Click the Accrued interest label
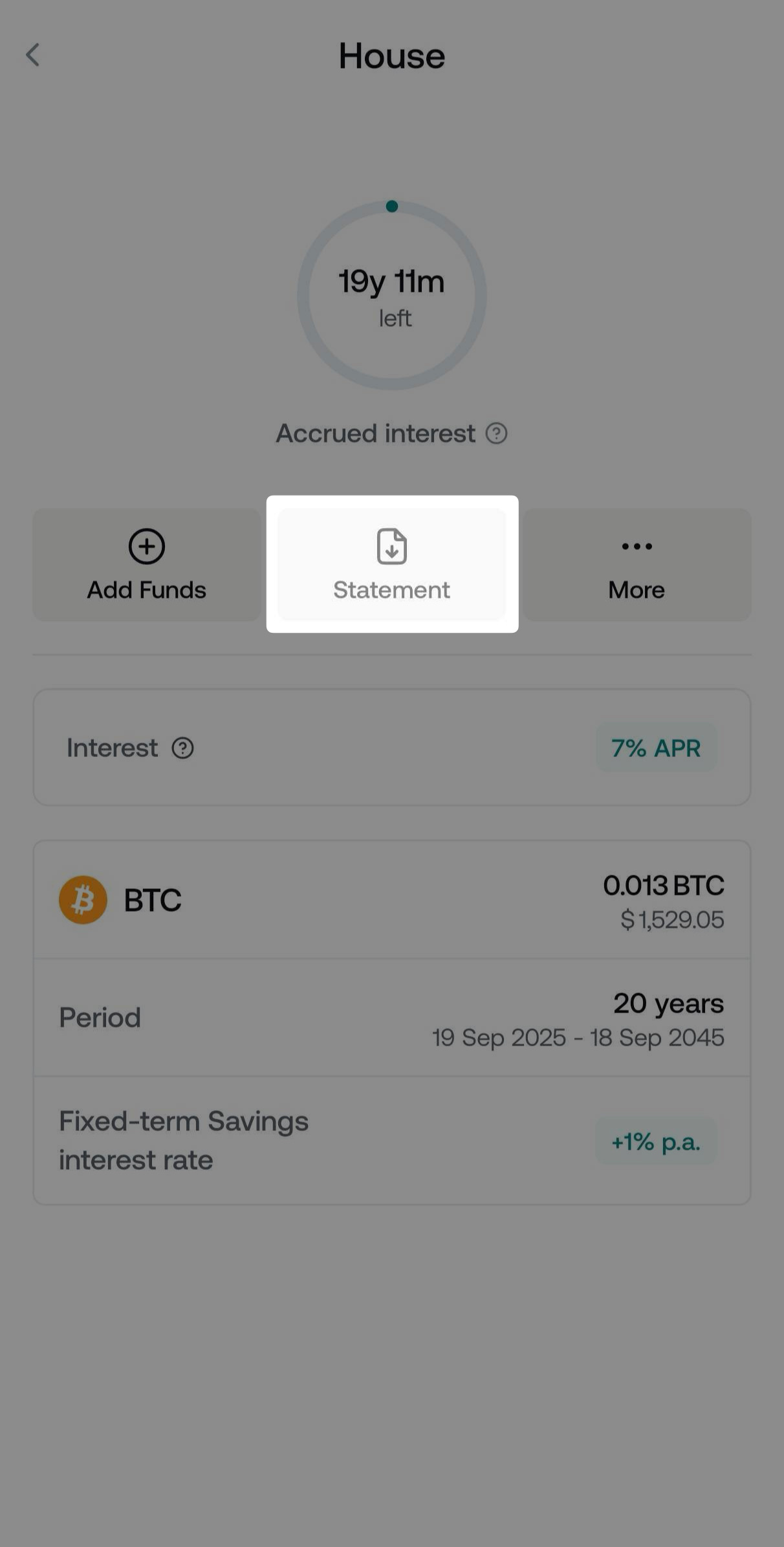This screenshot has height=1547, width=784. [x=376, y=433]
